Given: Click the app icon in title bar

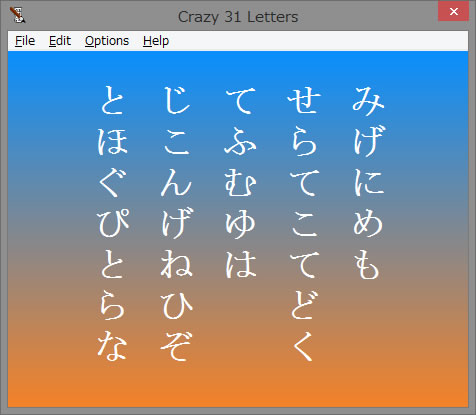Looking at the screenshot, I should point(17,15).
